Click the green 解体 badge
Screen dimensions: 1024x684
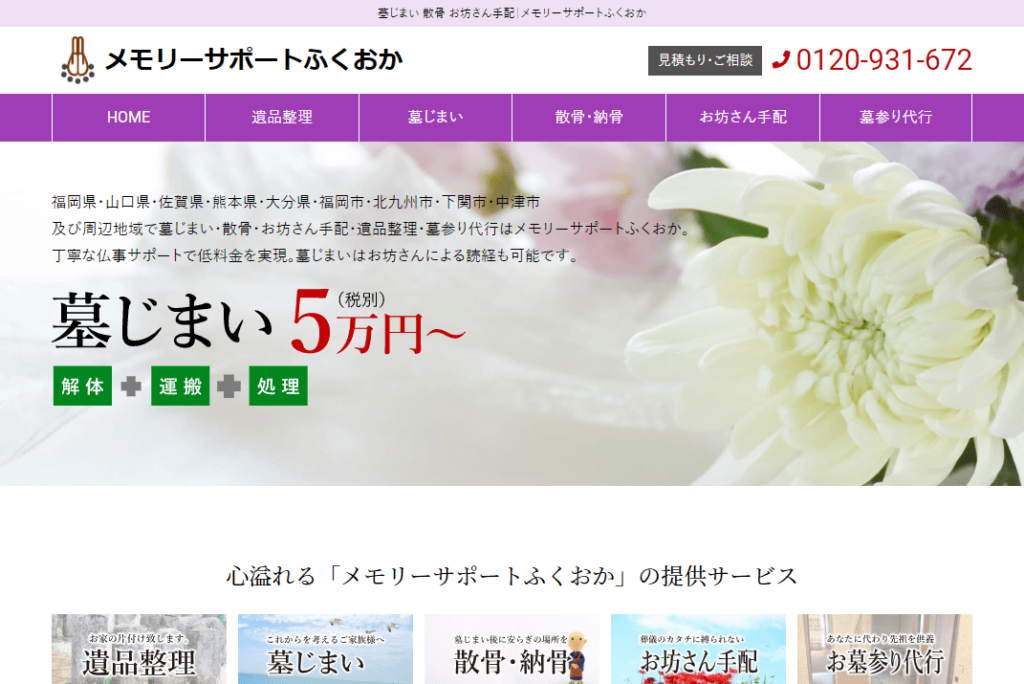pos(82,385)
